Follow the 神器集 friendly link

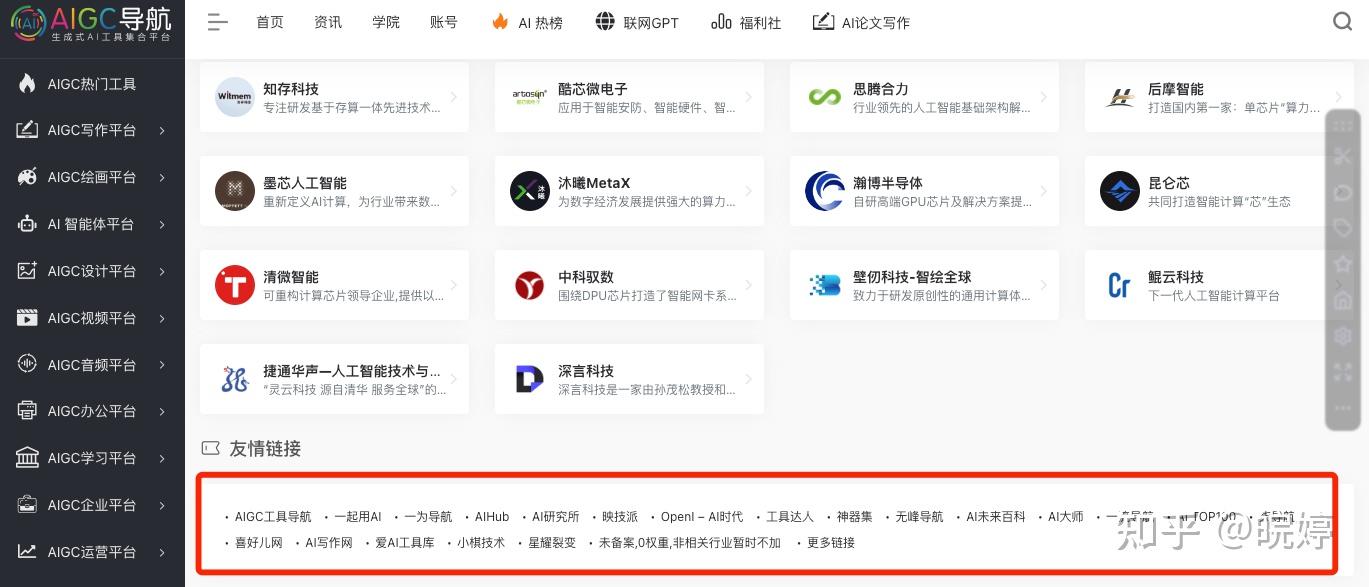pyautogui.click(x=855, y=517)
